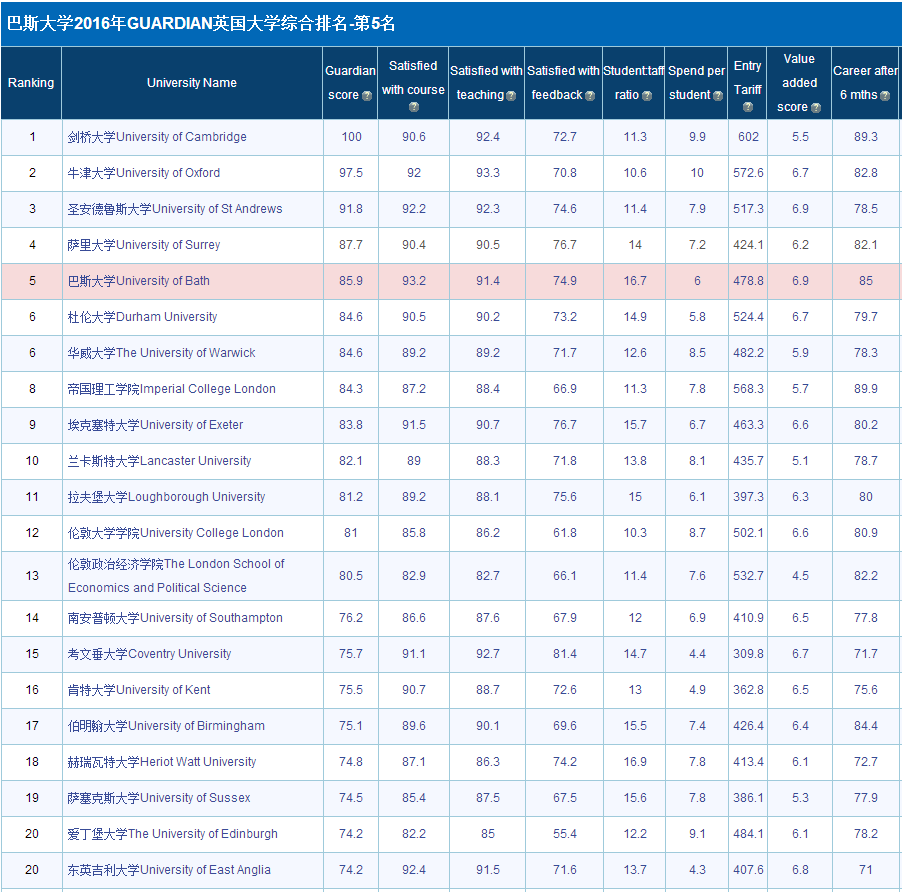The image size is (902, 892).
Task: Click LSE's value added score 4.5
Action: [x=800, y=576]
